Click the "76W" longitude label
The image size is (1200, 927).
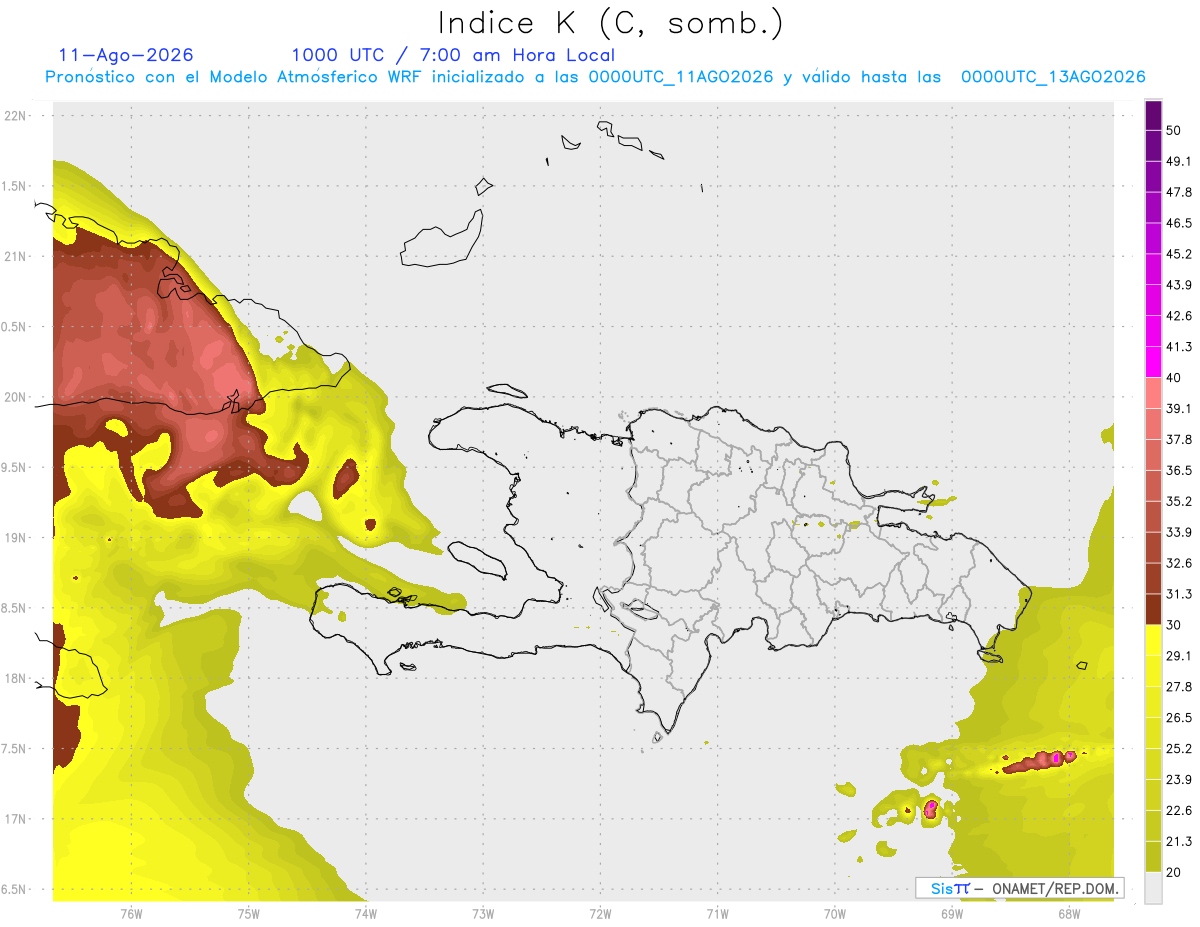coord(131,913)
